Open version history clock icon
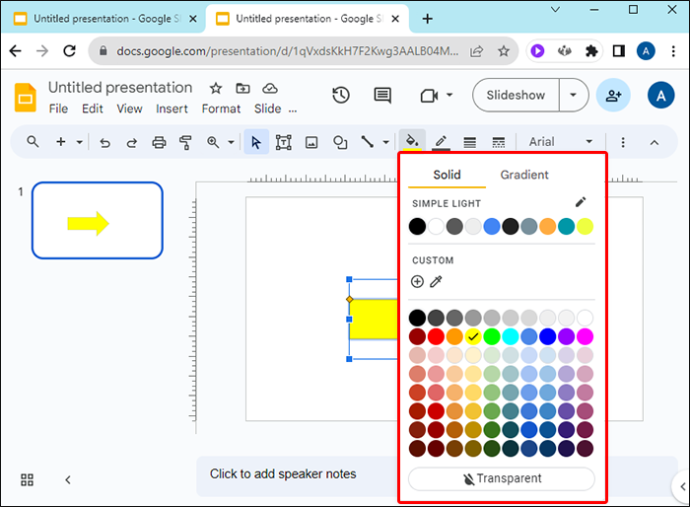The width and height of the screenshot is (690, 507). [341, 95]
